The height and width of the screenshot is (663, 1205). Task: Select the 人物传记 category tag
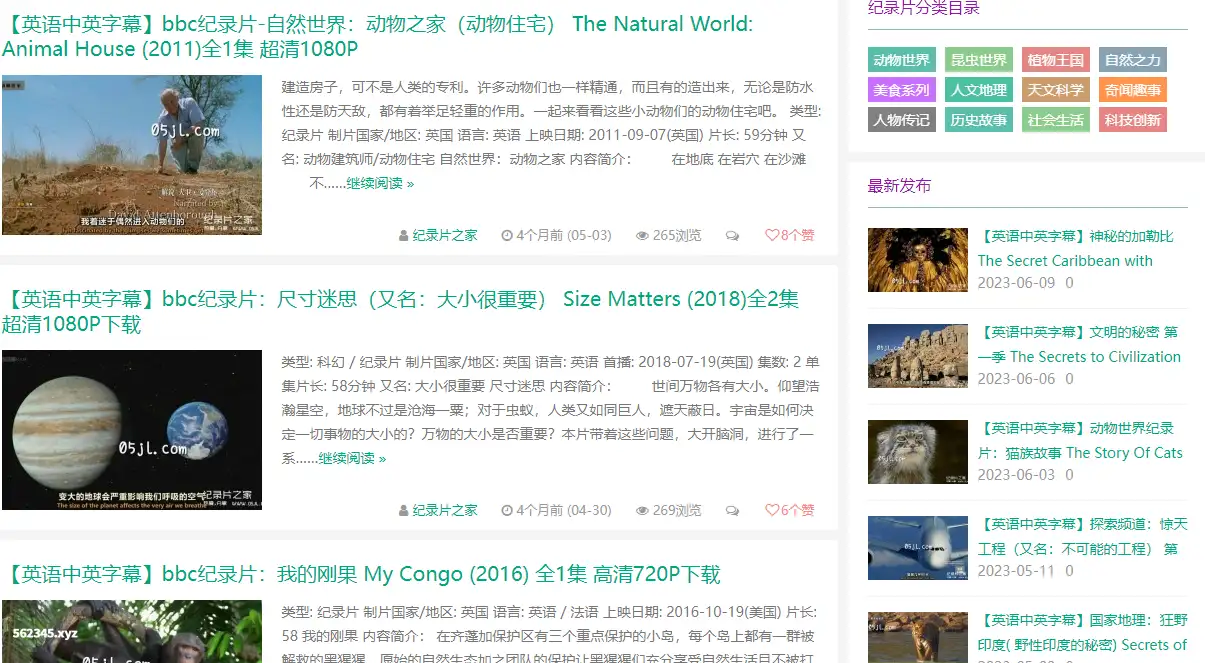point(902,120)
